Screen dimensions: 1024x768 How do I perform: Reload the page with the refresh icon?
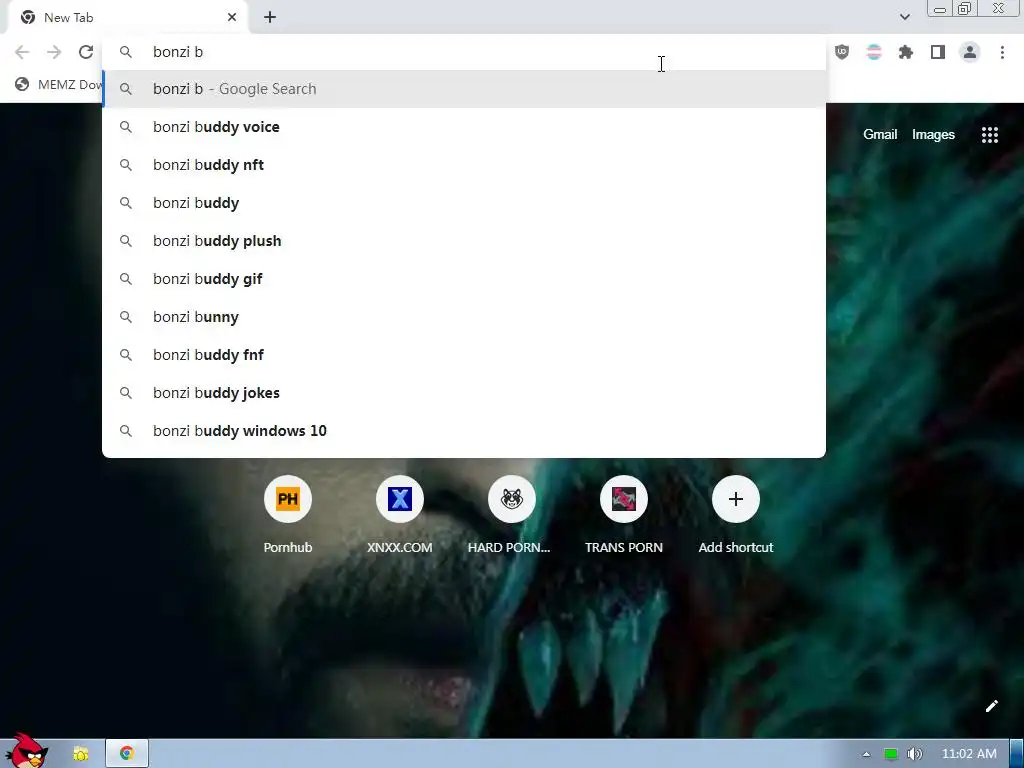[x=86, y=52]
